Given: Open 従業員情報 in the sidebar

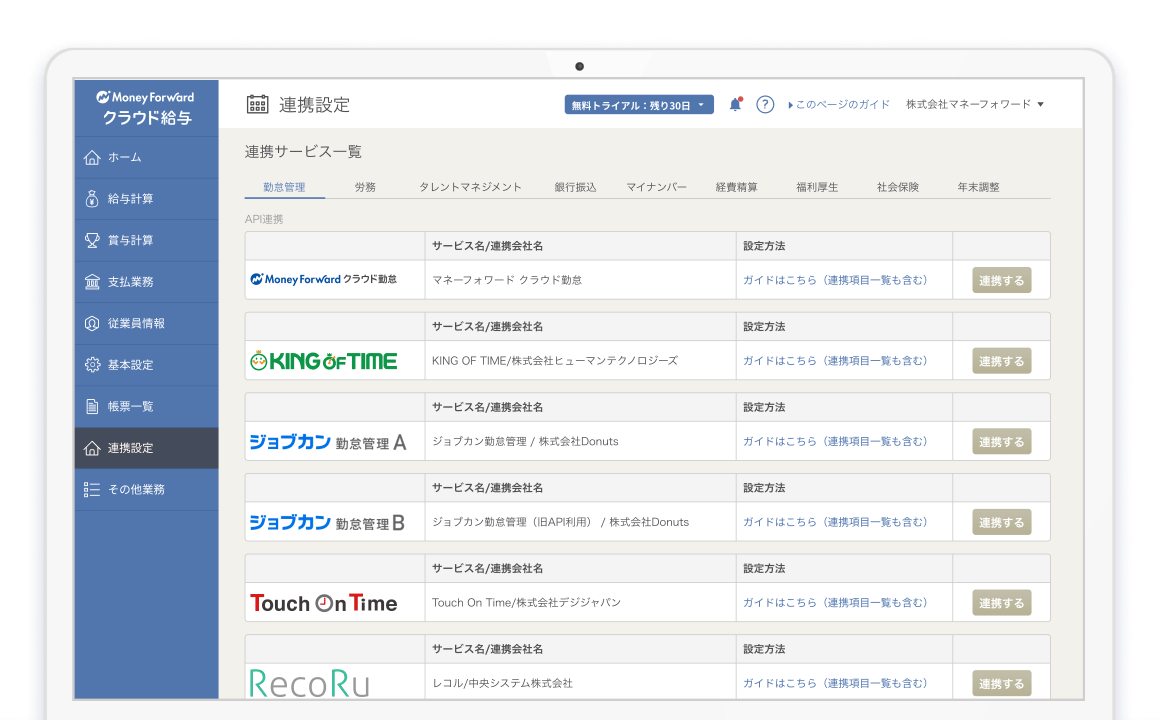Looking at the screenshot, I should coord(146,323).
